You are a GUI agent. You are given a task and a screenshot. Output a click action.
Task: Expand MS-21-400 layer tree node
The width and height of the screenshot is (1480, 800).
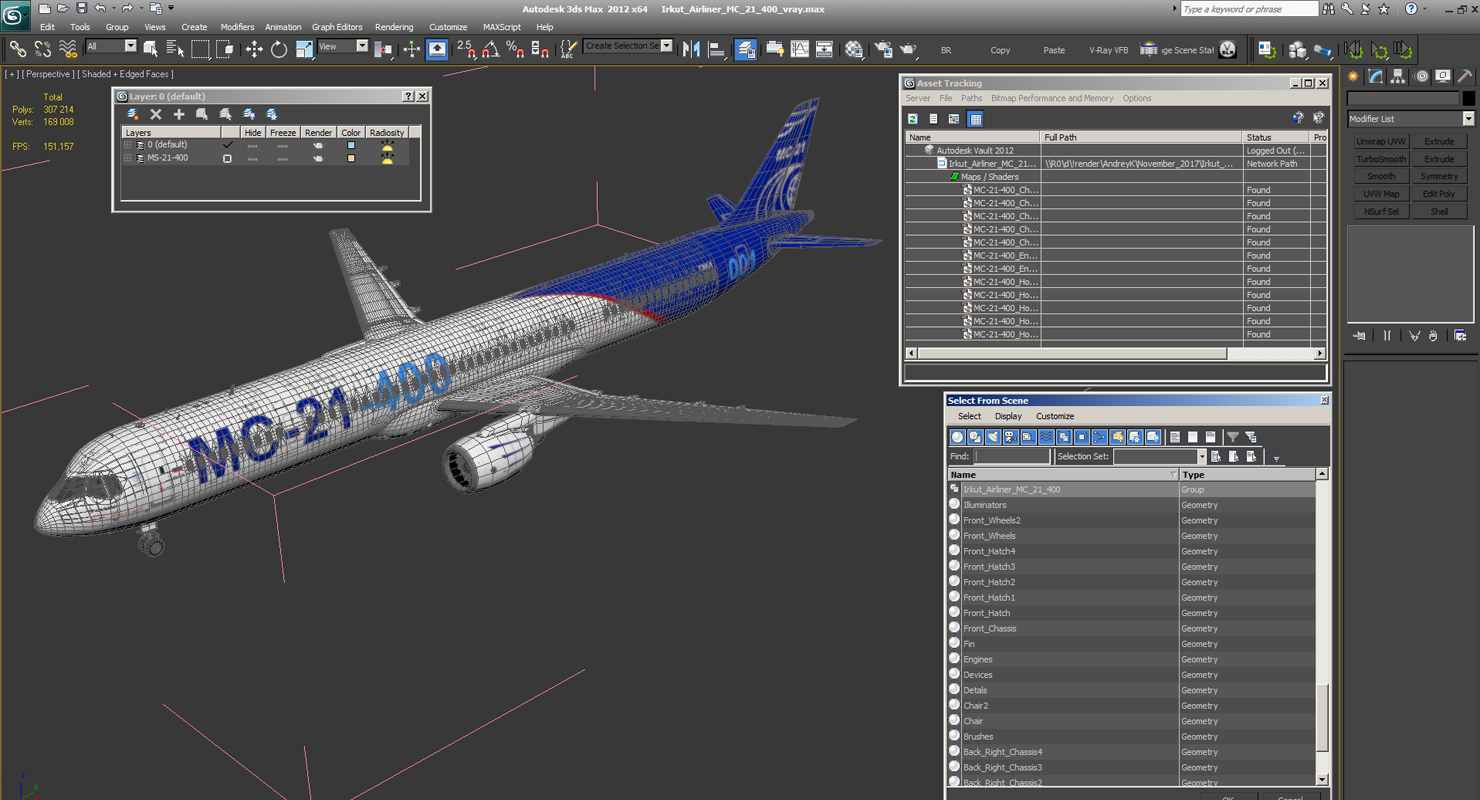(x=128, y=158)
